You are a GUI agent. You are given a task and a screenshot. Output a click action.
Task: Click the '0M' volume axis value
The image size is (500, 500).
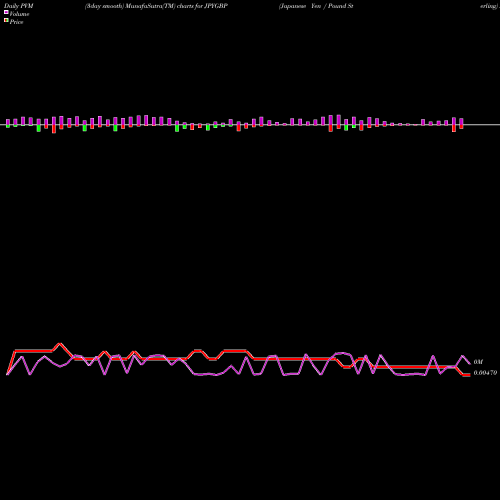coord(478,362)
